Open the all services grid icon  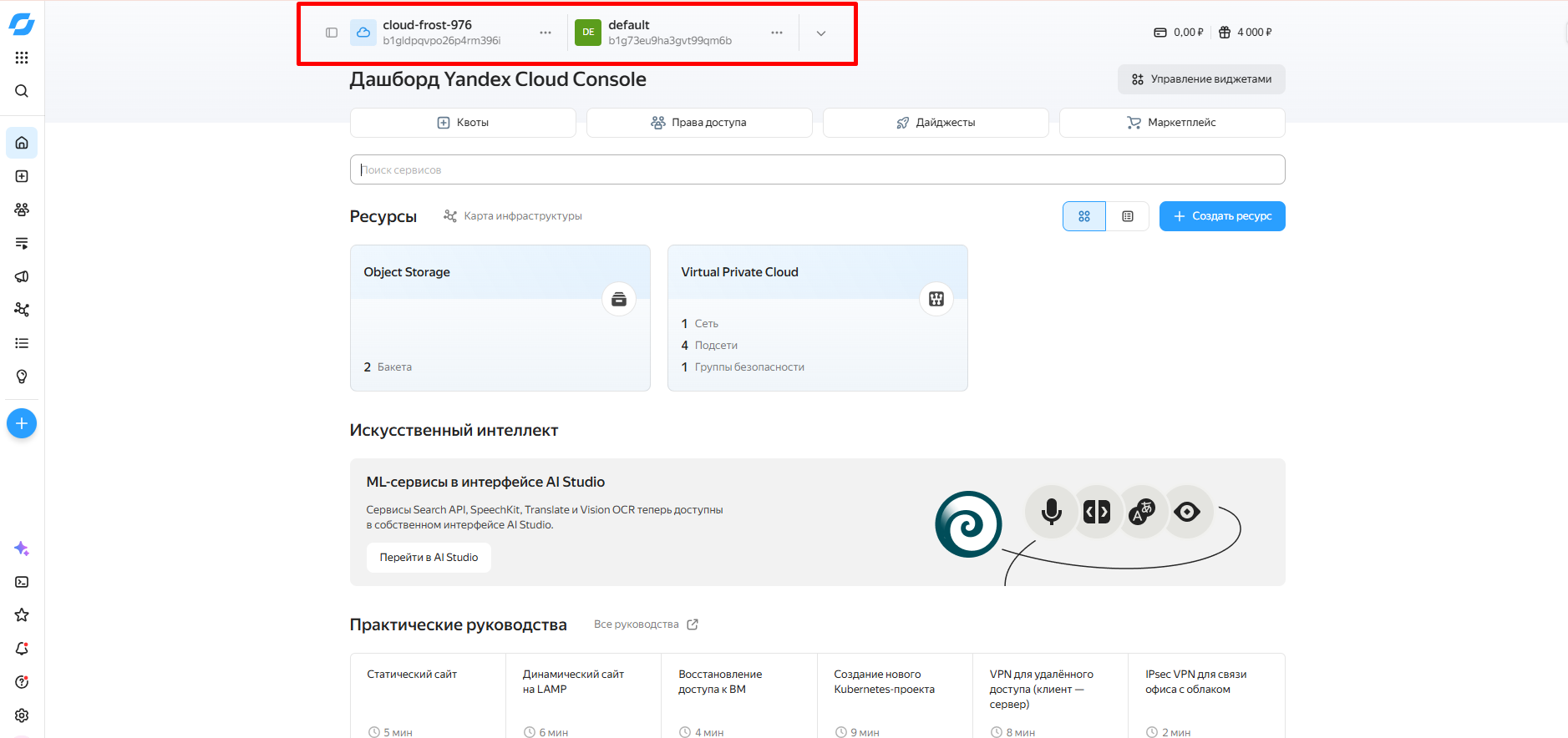pos(22,58)
